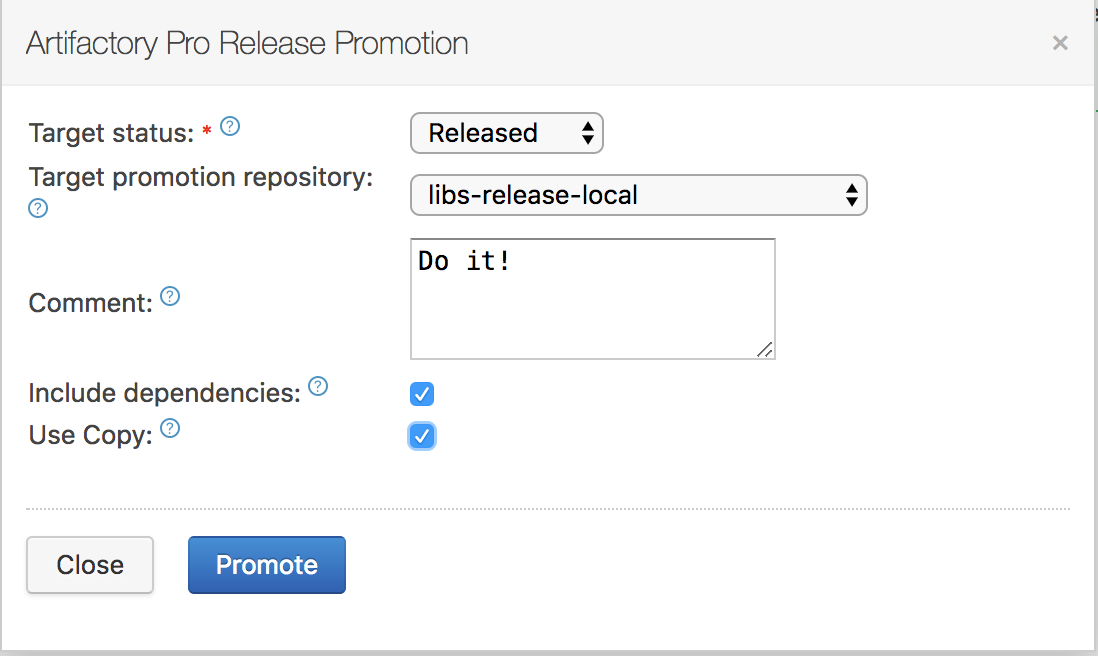
Task: Re-enable the Include dependencies setting
Action: (421, 394)
